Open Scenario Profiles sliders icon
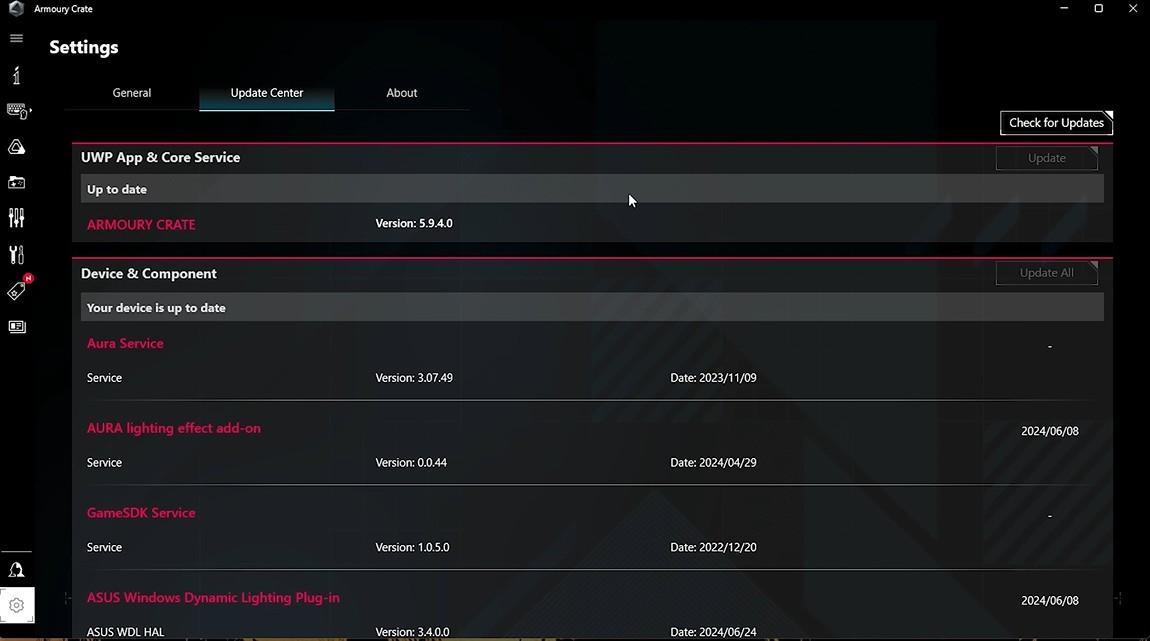The width and height of the screenshot is (1150, 641). point(16,218)
